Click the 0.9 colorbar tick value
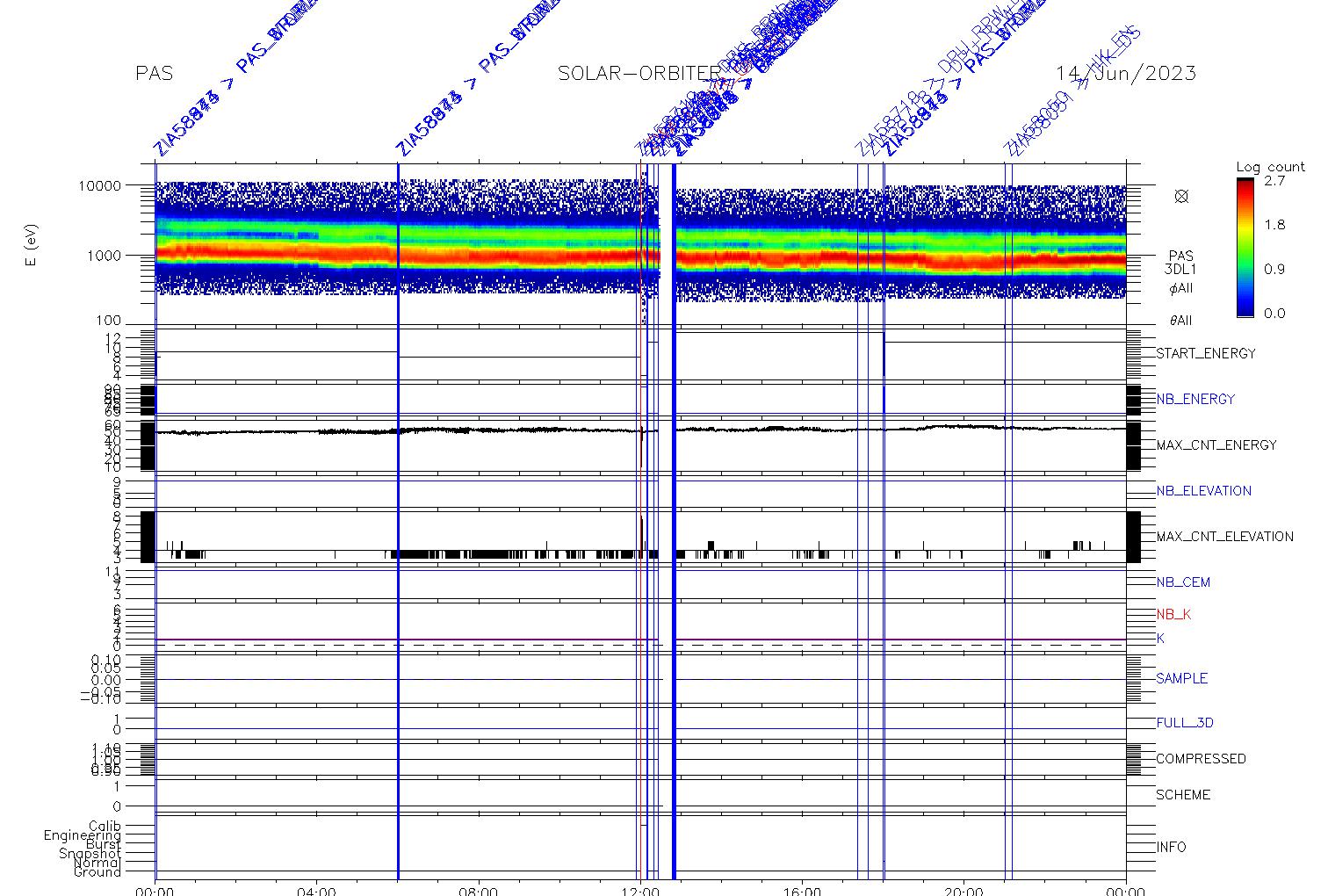 1274,270
